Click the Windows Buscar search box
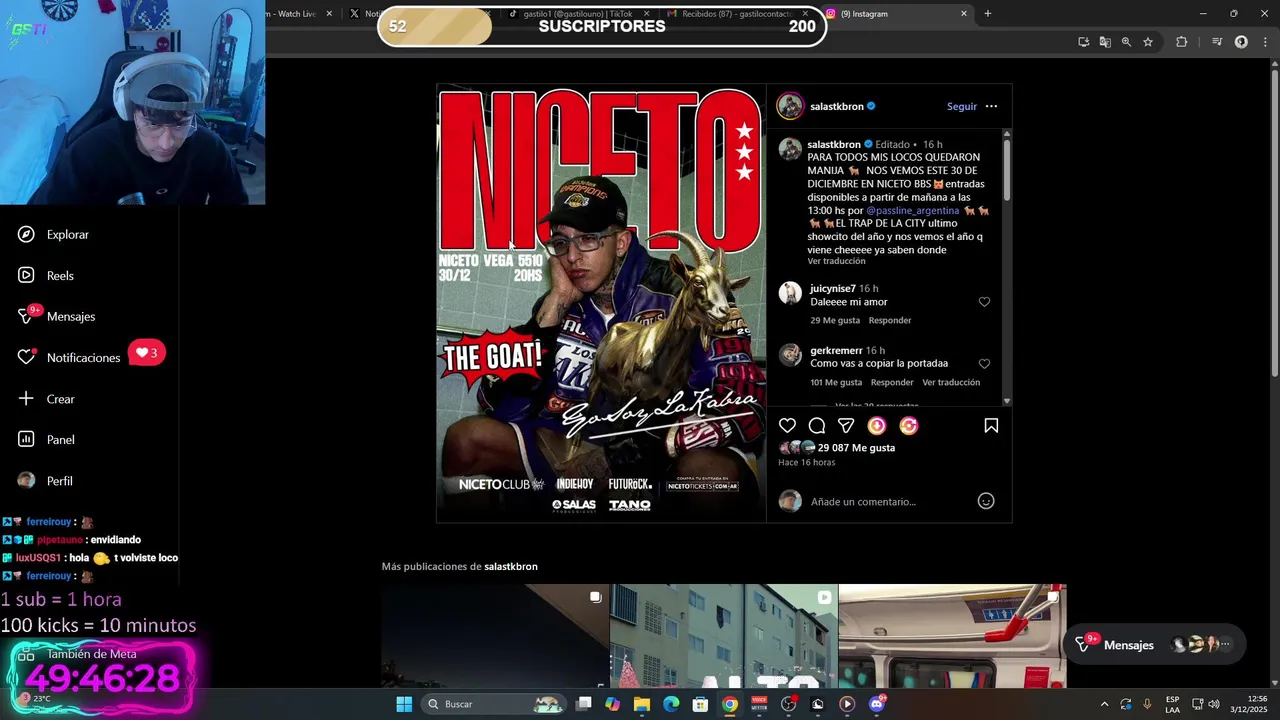The image size is (1280, 720). click(494, 704)
